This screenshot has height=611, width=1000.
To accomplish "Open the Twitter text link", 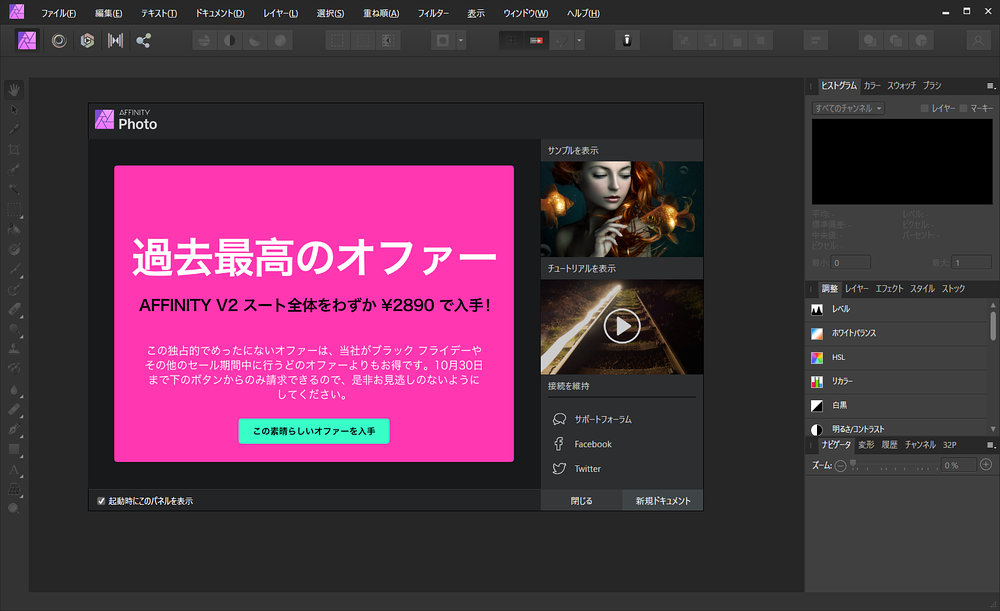I will point(587,469).
